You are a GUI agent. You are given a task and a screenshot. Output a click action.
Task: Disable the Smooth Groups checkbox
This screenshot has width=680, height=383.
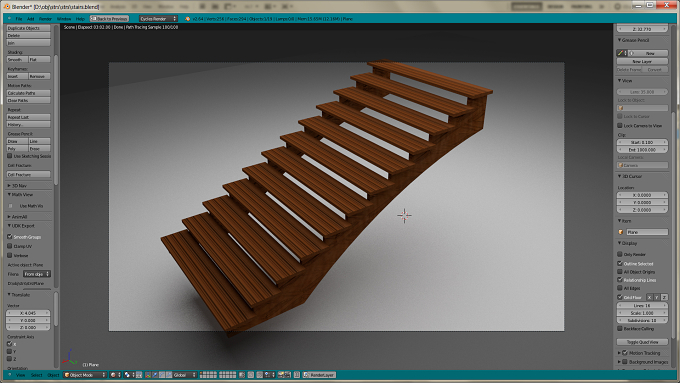10,237
